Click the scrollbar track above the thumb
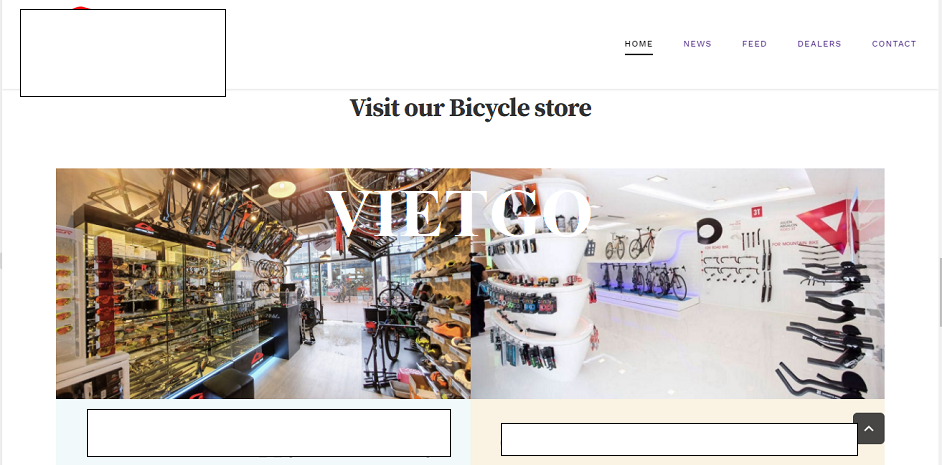Image resolution: width=942 pixels, height=465 pixels. 940,129
